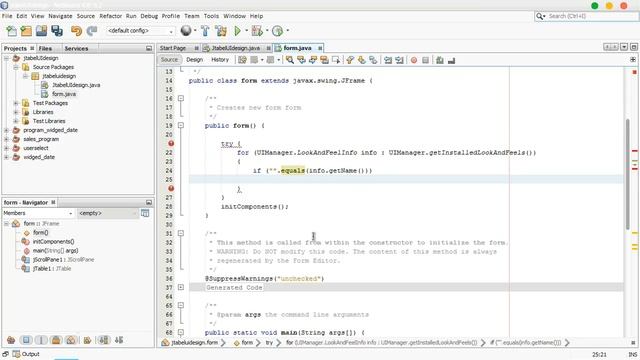Select form.java in Projects tree
This screenshot has width=640, height=360.
(64, 94)
